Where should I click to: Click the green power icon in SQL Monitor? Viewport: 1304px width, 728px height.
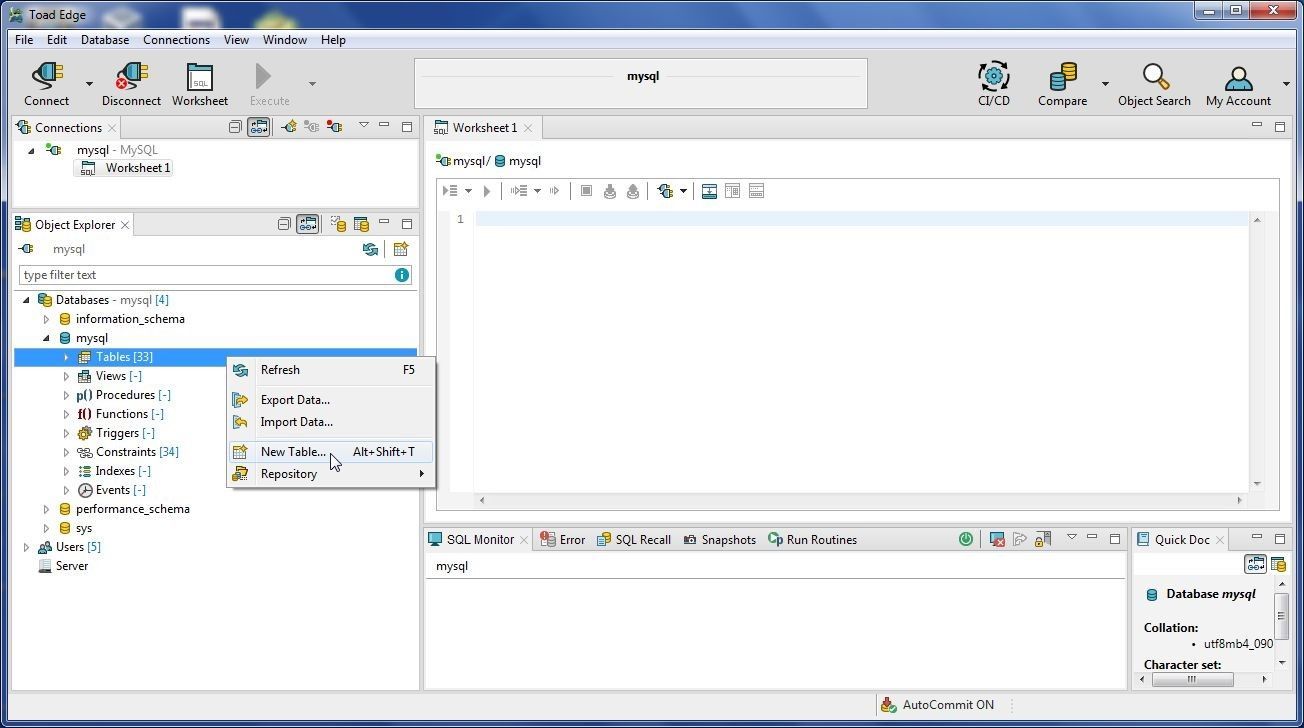(x=965, y=539)
